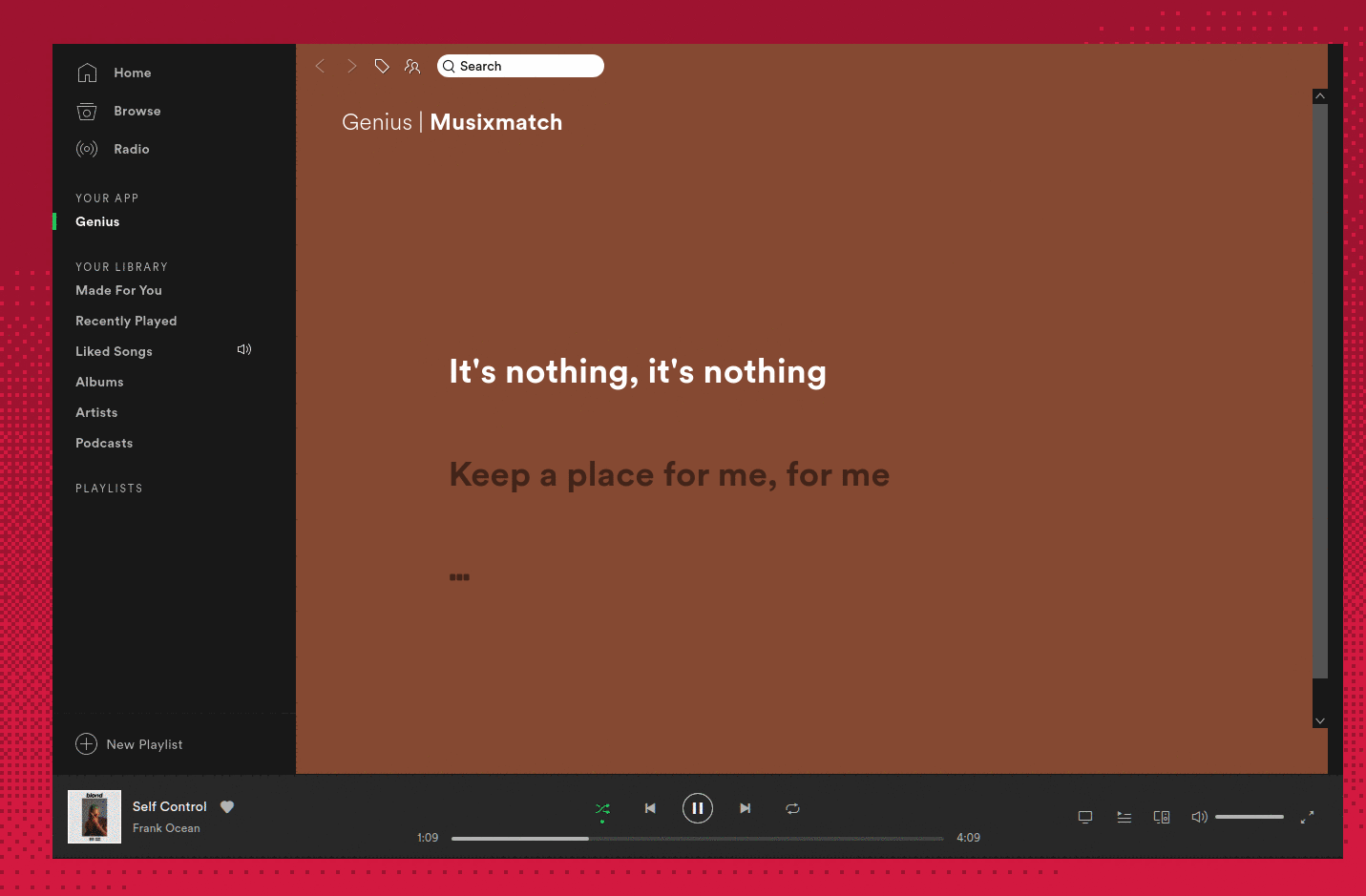Open Albums in library
This screenshot has height=896, width=1366.
[99, 382]
